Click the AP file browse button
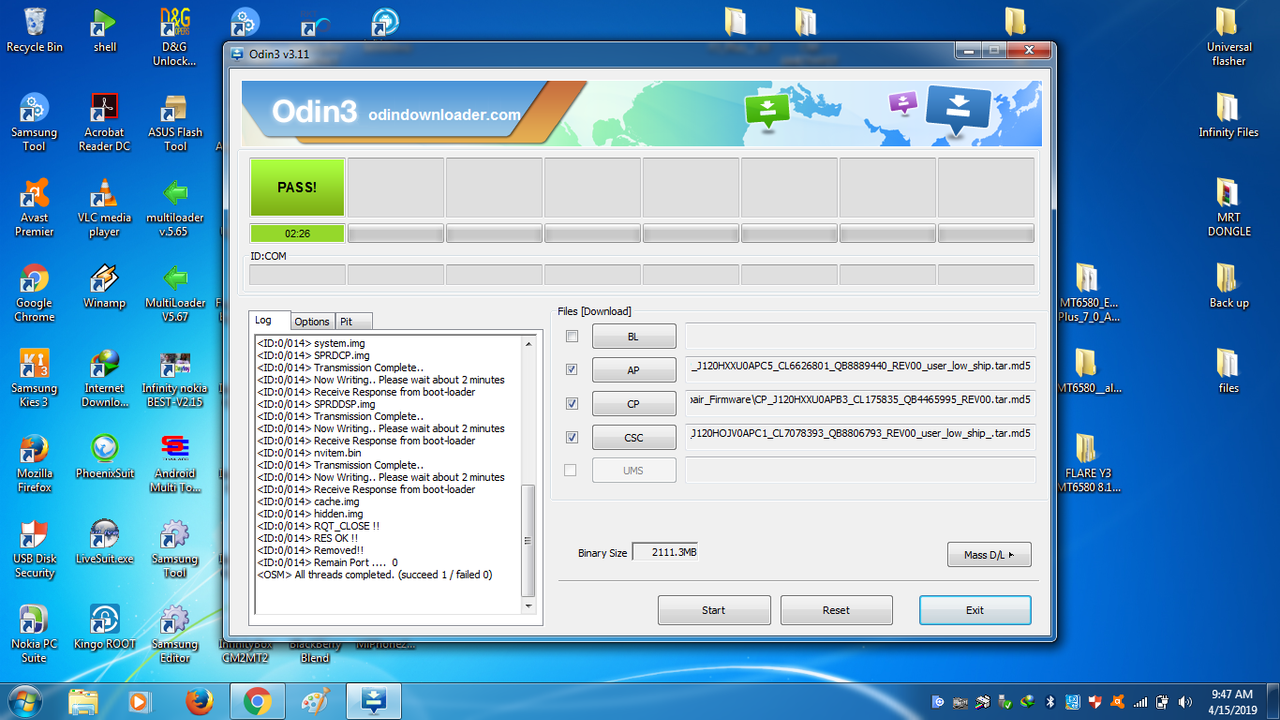1280x720 pixels. [x=634, y=370]
